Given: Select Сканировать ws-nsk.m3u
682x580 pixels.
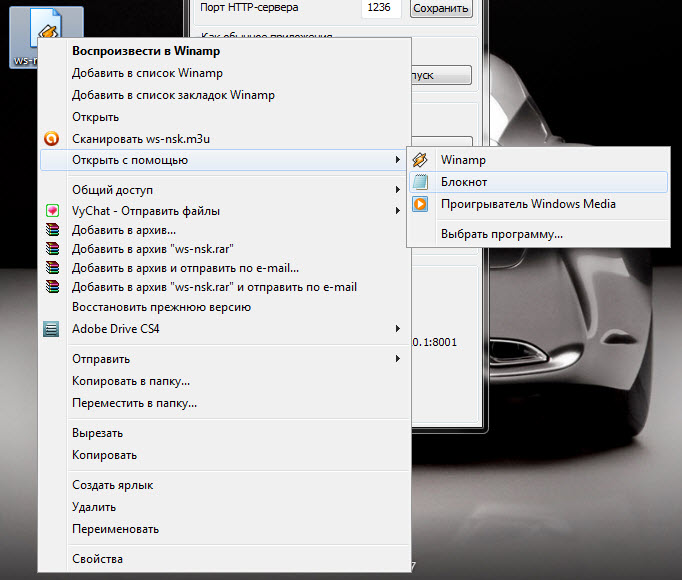Looking at the screenshot, I should point(225,139).
